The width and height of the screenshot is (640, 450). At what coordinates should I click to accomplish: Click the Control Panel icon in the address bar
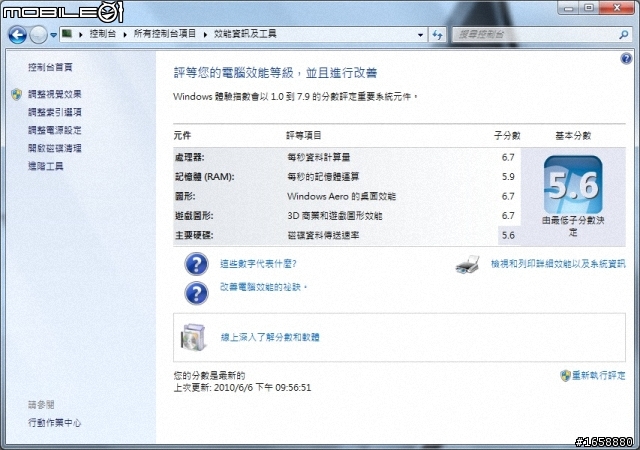pyautogui.click(x=67, y=34)
